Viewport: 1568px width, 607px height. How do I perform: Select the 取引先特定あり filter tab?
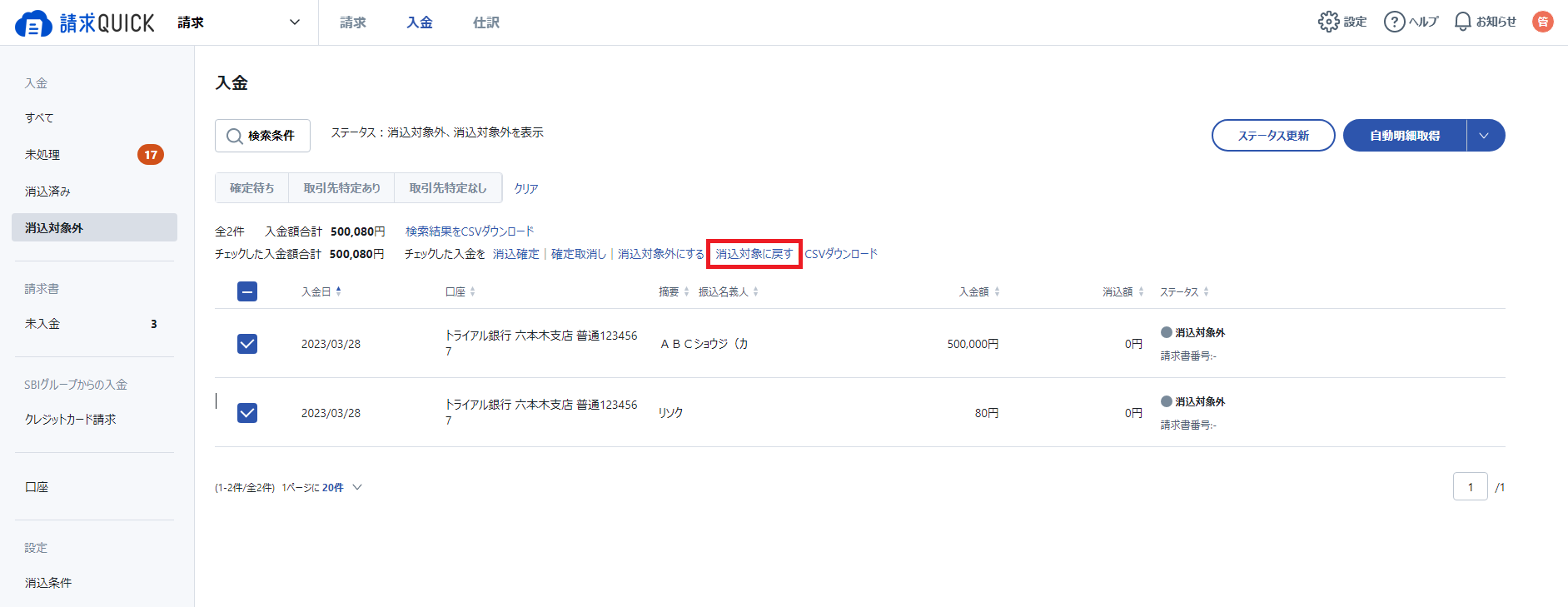341,188
